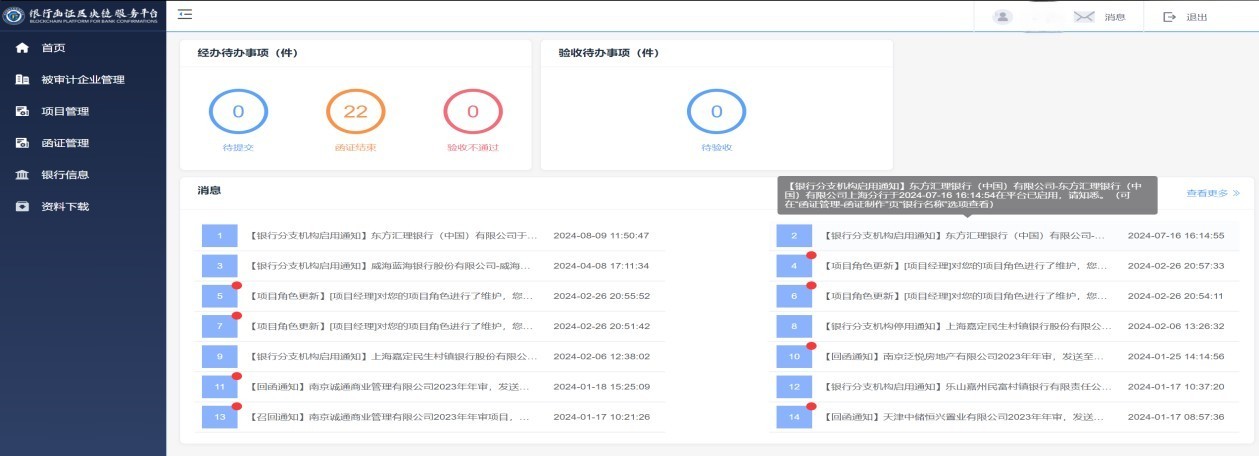The image size is (1259, 456).
Task: Click the user avatar icon
Action: (x=1003, y=17)
